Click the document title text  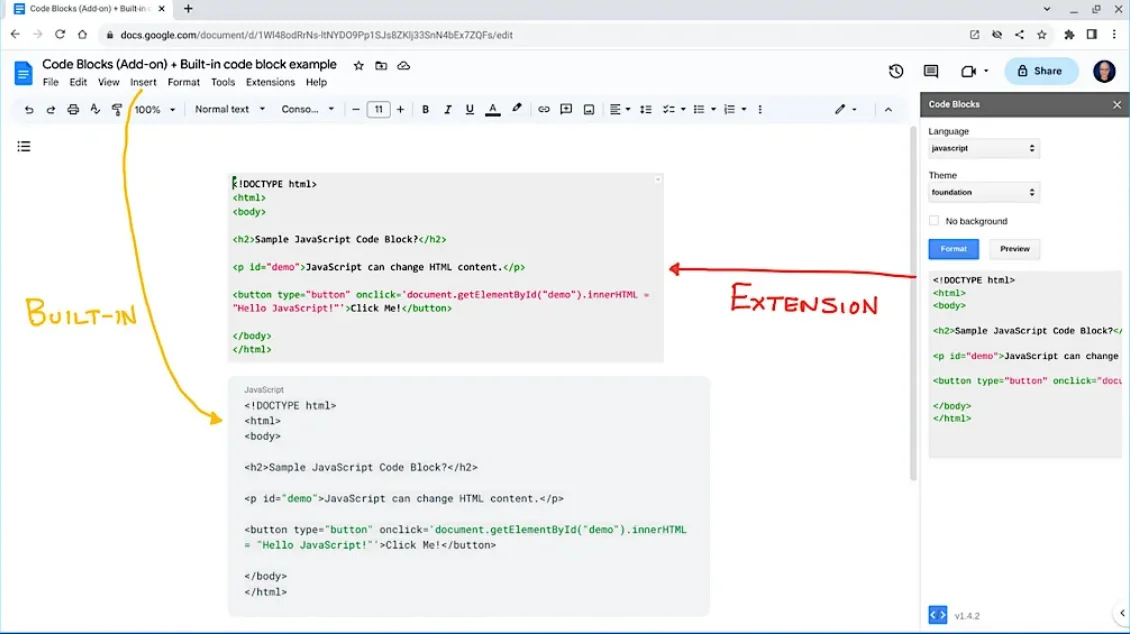190,65
